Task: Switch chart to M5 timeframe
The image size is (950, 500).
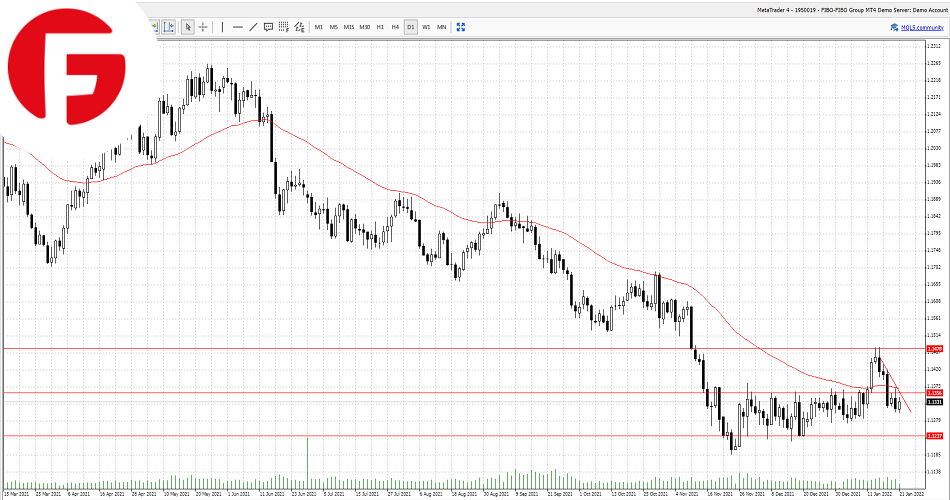Action: pyautogui.click(x=334, y=27)
